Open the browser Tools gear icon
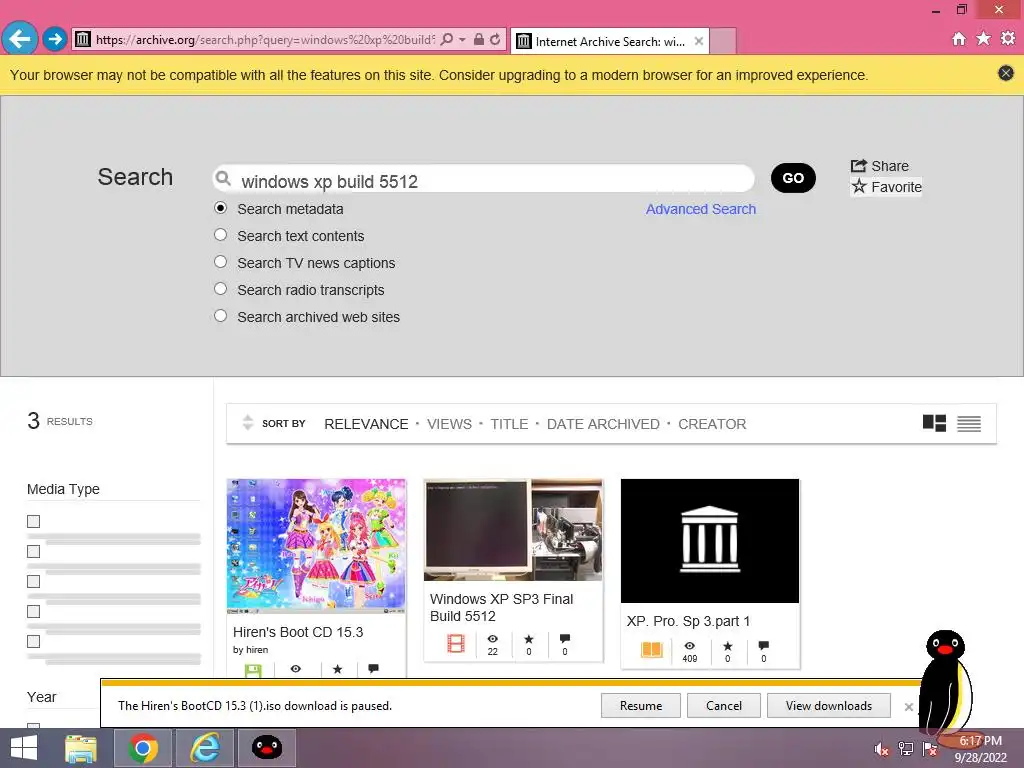This screenshot has height=768, width=1024. pyautogui.click(x=1008, y=39)
